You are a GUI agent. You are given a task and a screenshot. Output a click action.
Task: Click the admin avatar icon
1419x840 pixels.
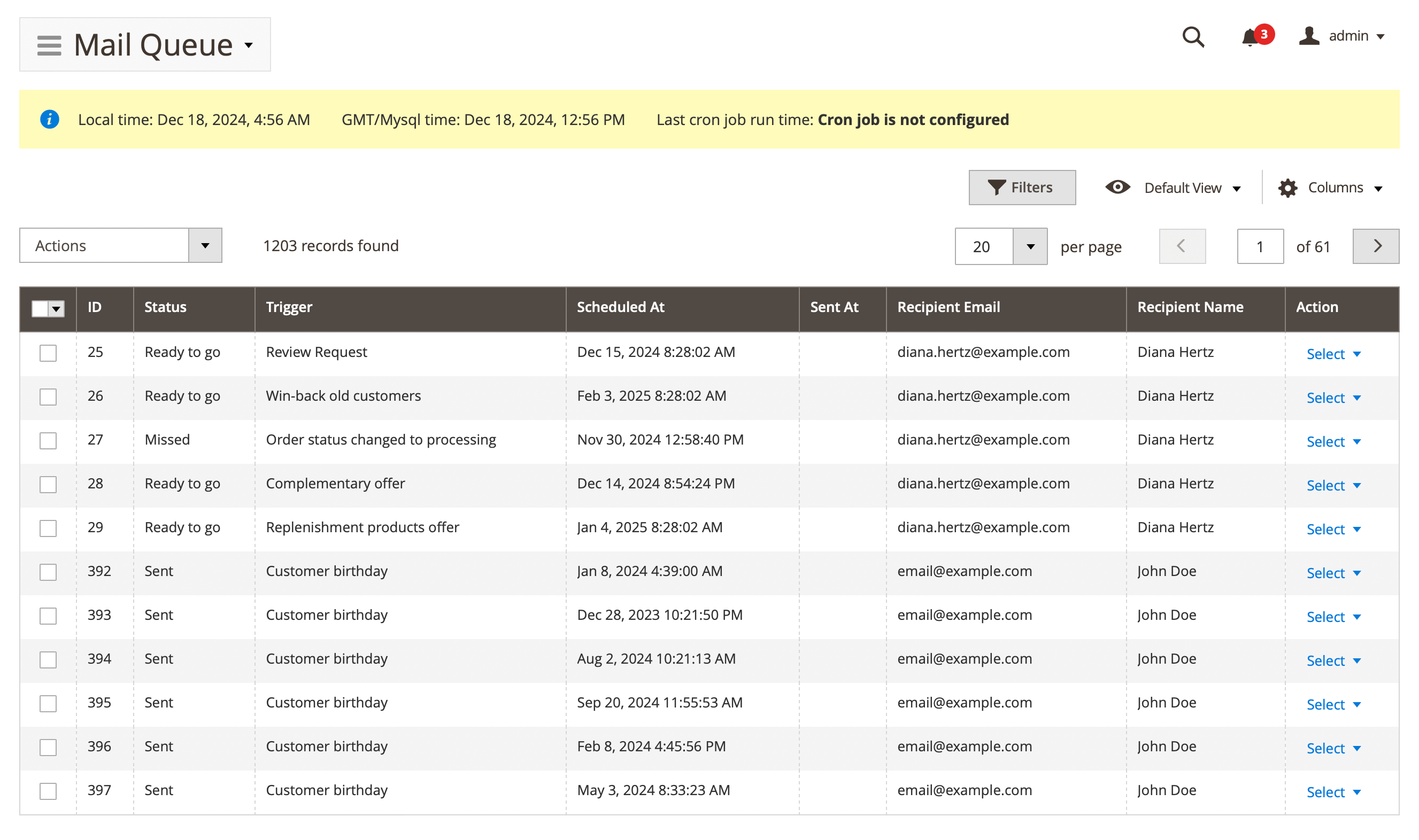pos(1310,37)
